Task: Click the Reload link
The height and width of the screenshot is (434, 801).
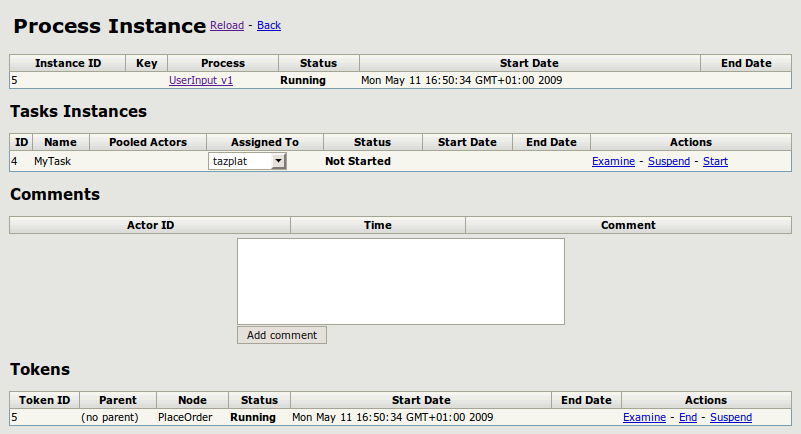Action: (x=227, y=25)
